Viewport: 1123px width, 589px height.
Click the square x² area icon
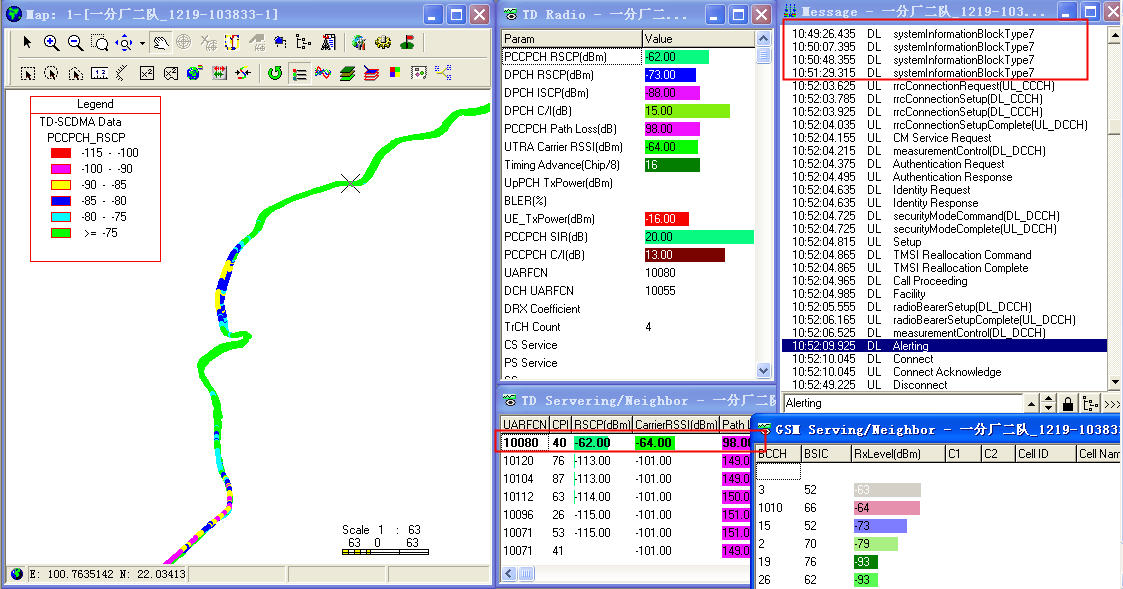[147, 73]
